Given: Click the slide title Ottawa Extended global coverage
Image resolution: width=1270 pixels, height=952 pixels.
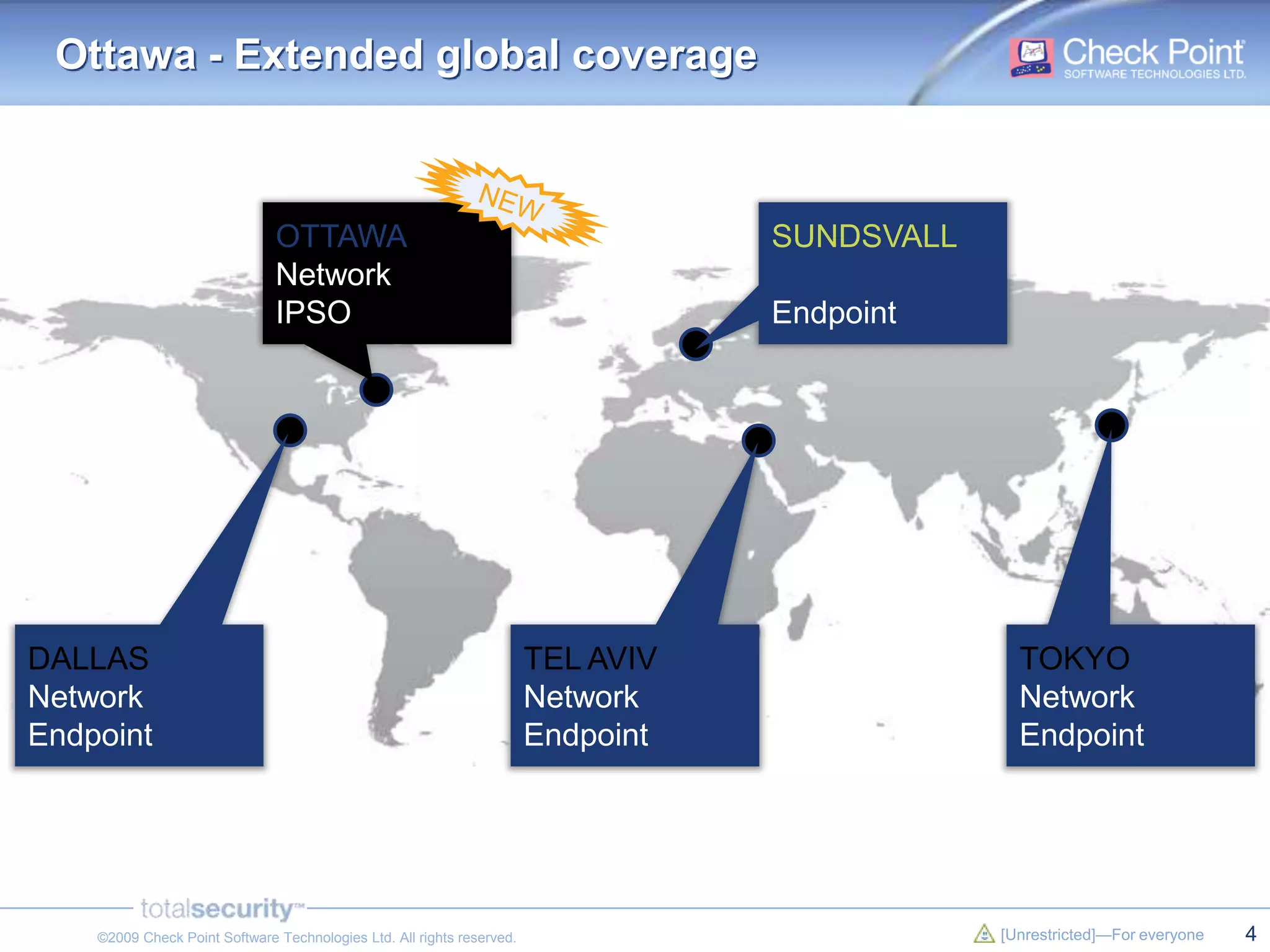Looking at the screenshot, I should (x=406, y=55).
